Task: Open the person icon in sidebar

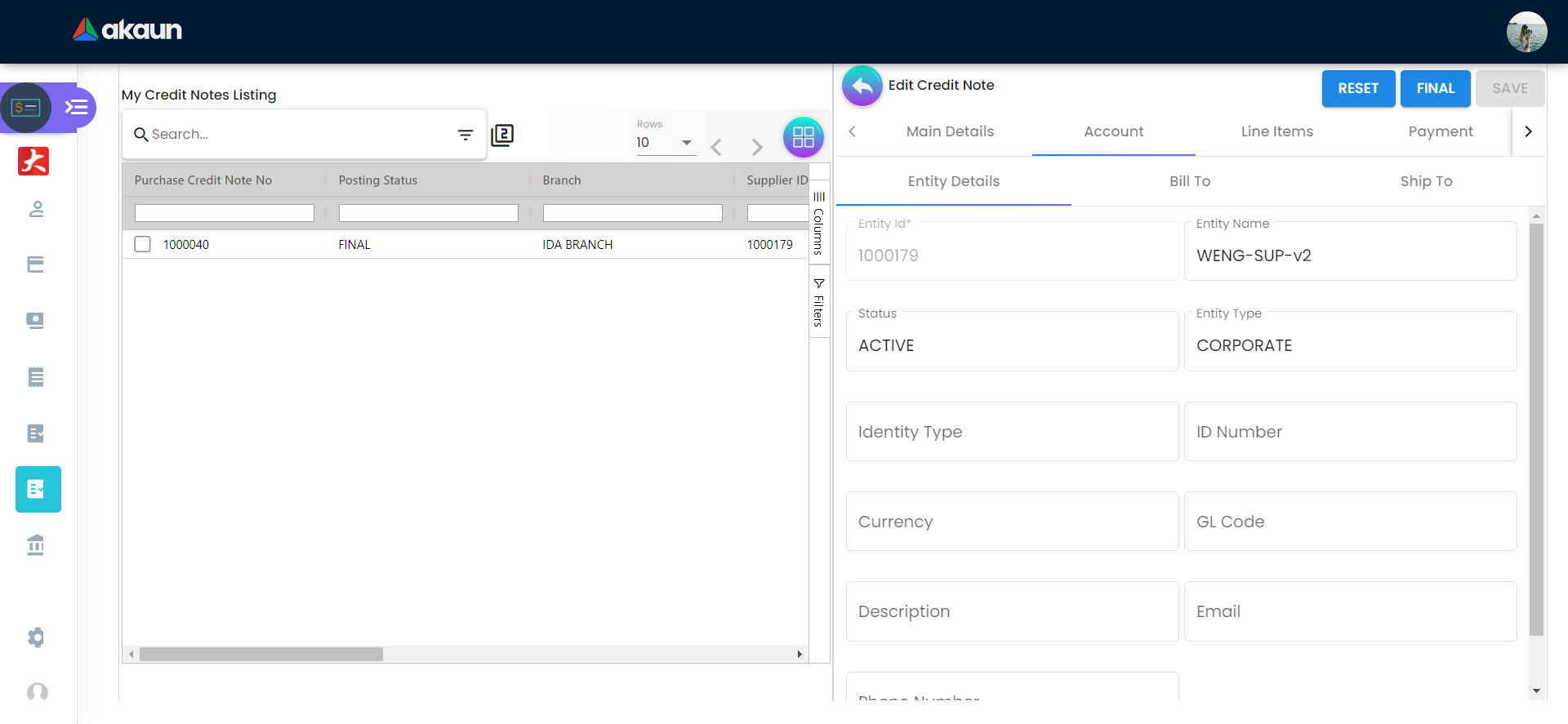Action: (36, 210)
